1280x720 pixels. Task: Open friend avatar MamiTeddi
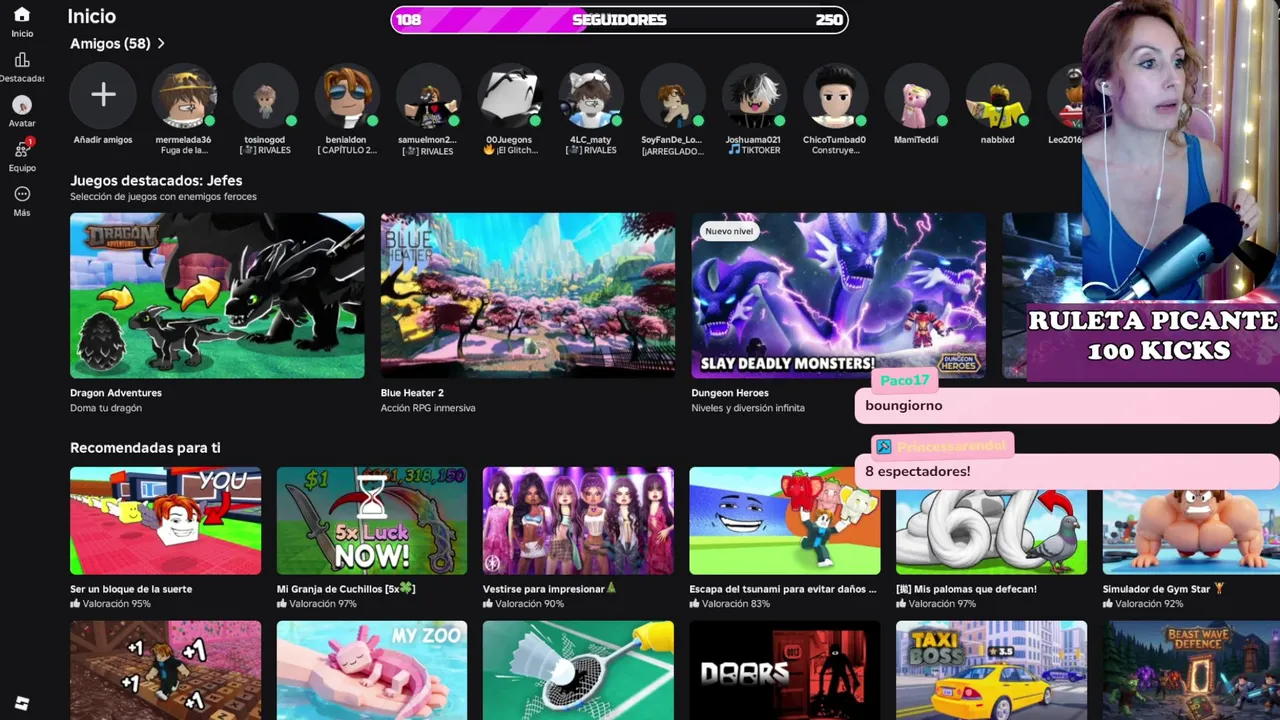[916, 96]
